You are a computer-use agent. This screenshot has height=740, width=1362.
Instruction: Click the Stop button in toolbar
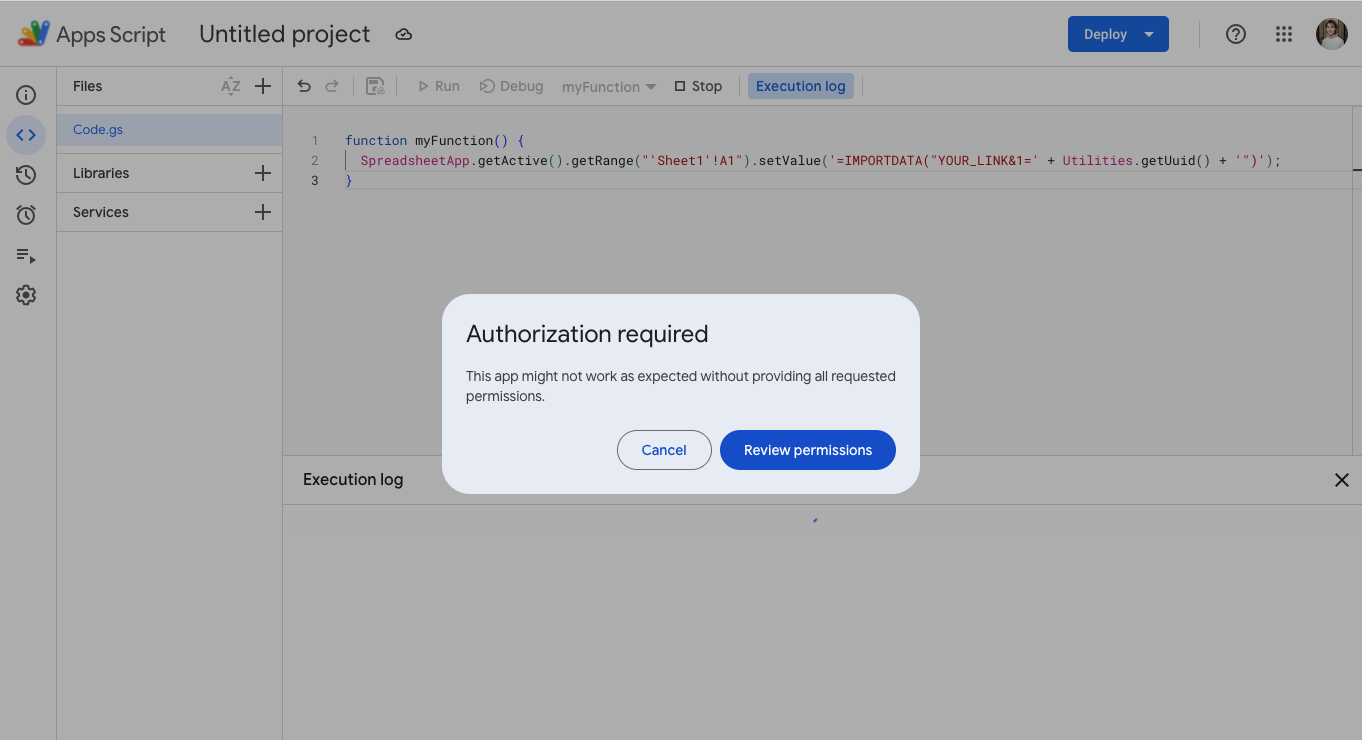[x=698, y=86]
